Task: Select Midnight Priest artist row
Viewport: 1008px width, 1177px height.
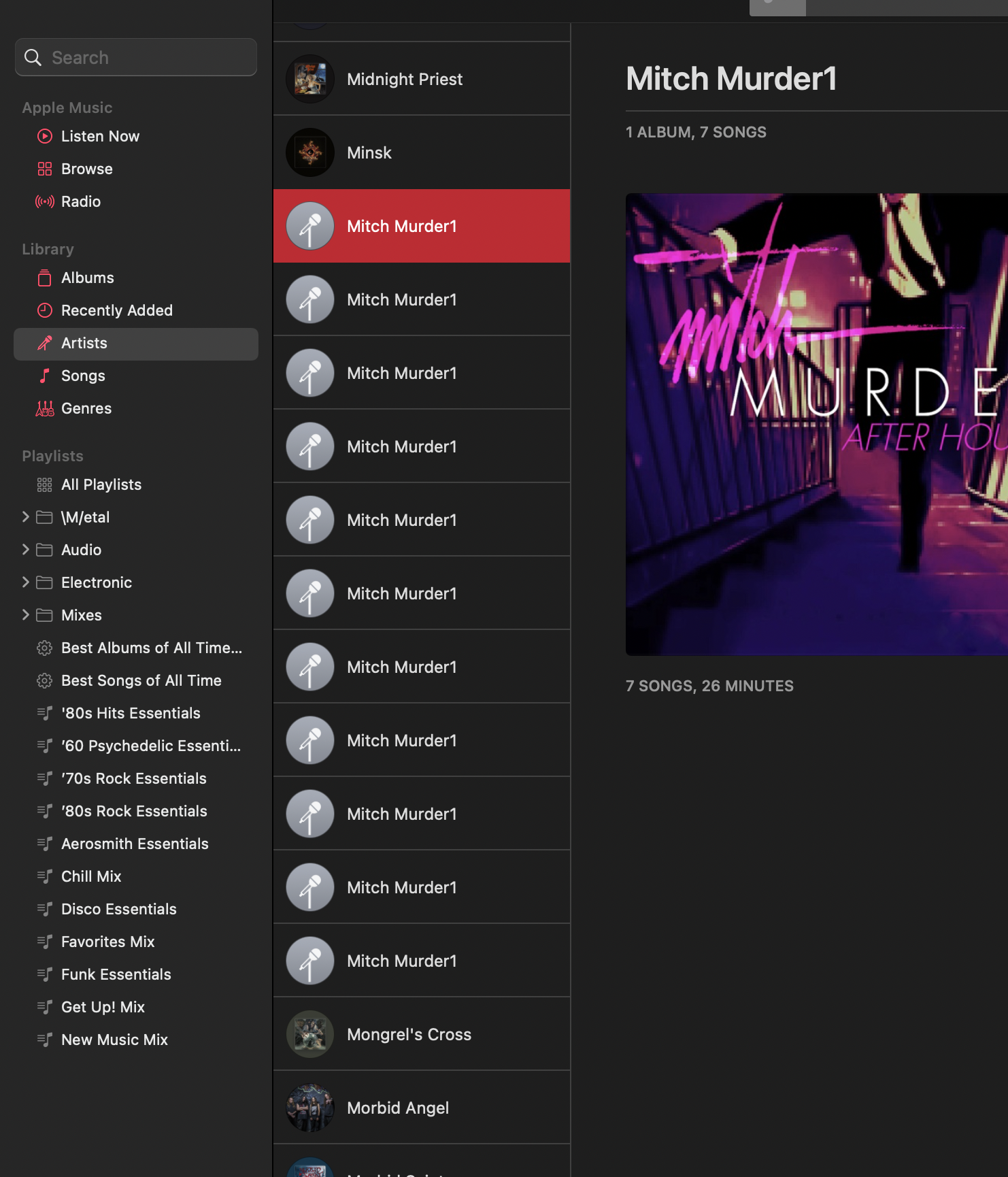Action: tap(422, 79)
